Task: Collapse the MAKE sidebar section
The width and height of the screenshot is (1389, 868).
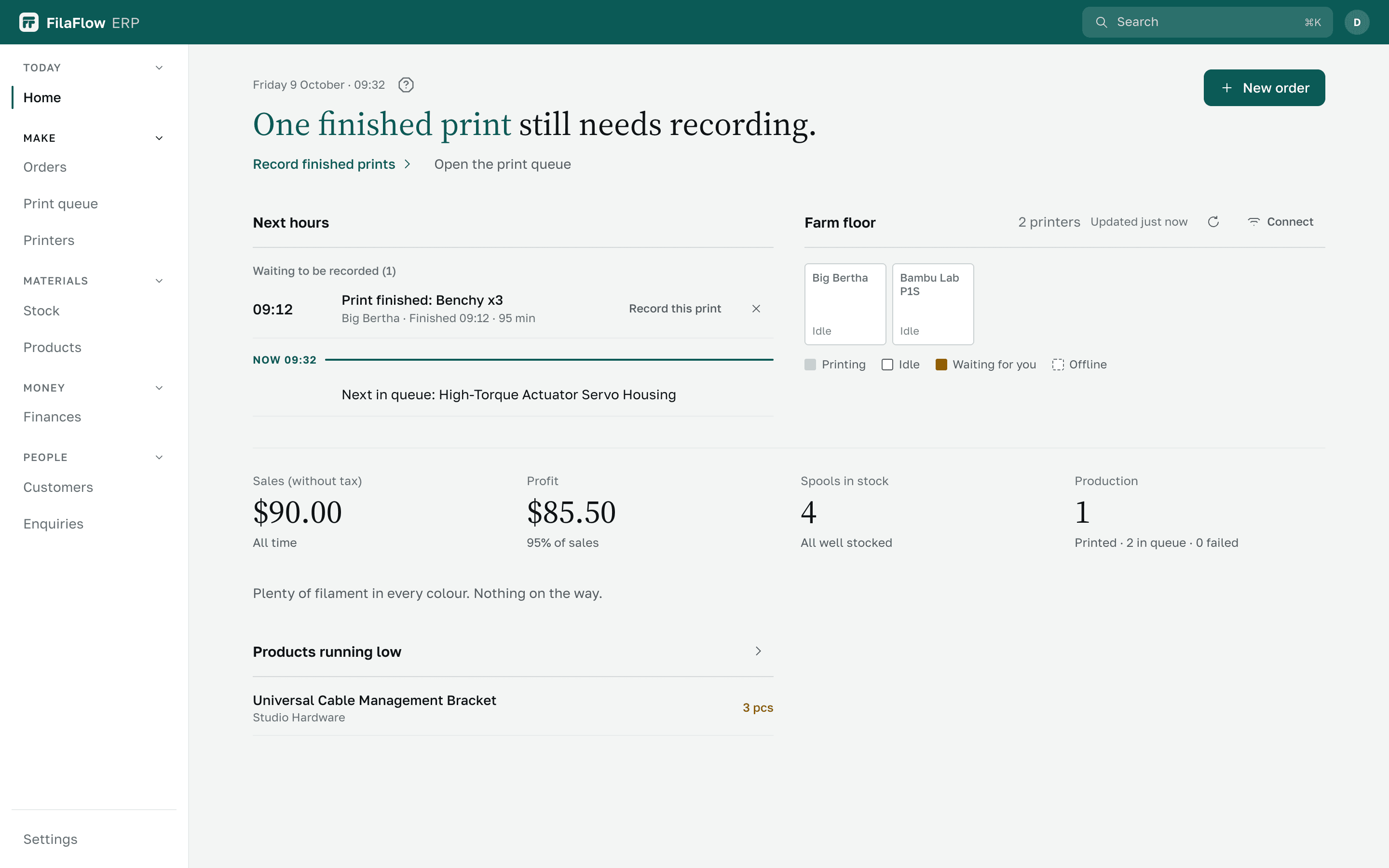Action: click(x=159, y=138)
